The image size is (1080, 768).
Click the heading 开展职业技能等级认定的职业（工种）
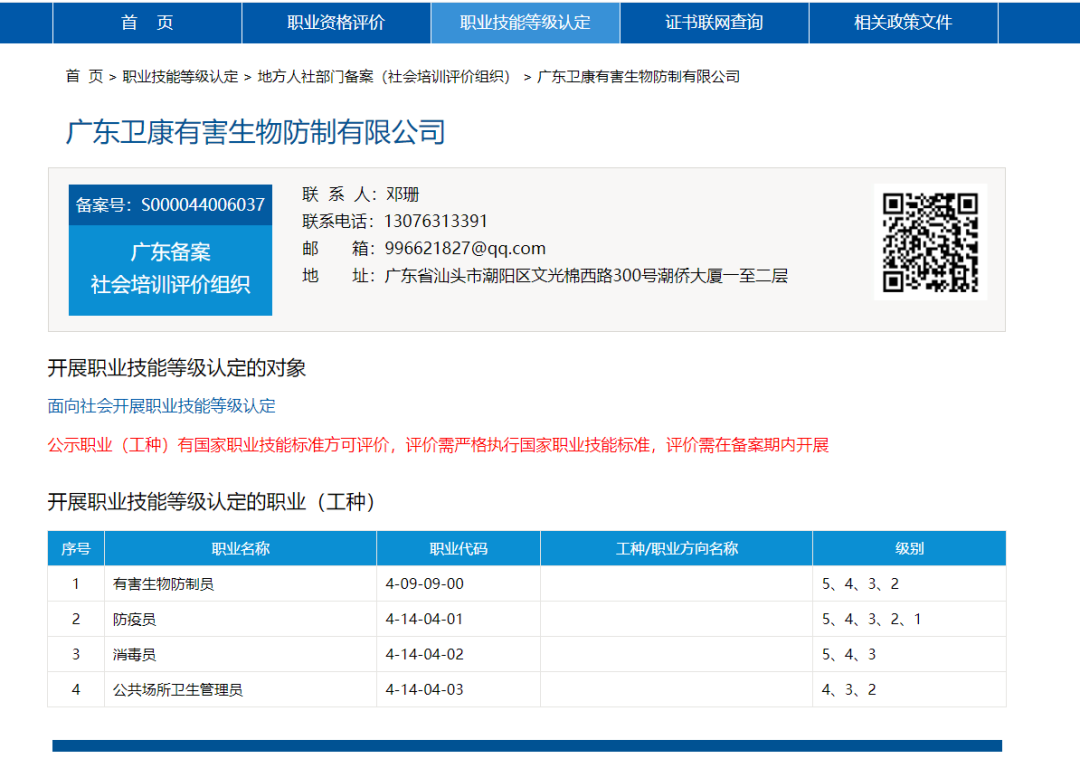pos(212,501)
